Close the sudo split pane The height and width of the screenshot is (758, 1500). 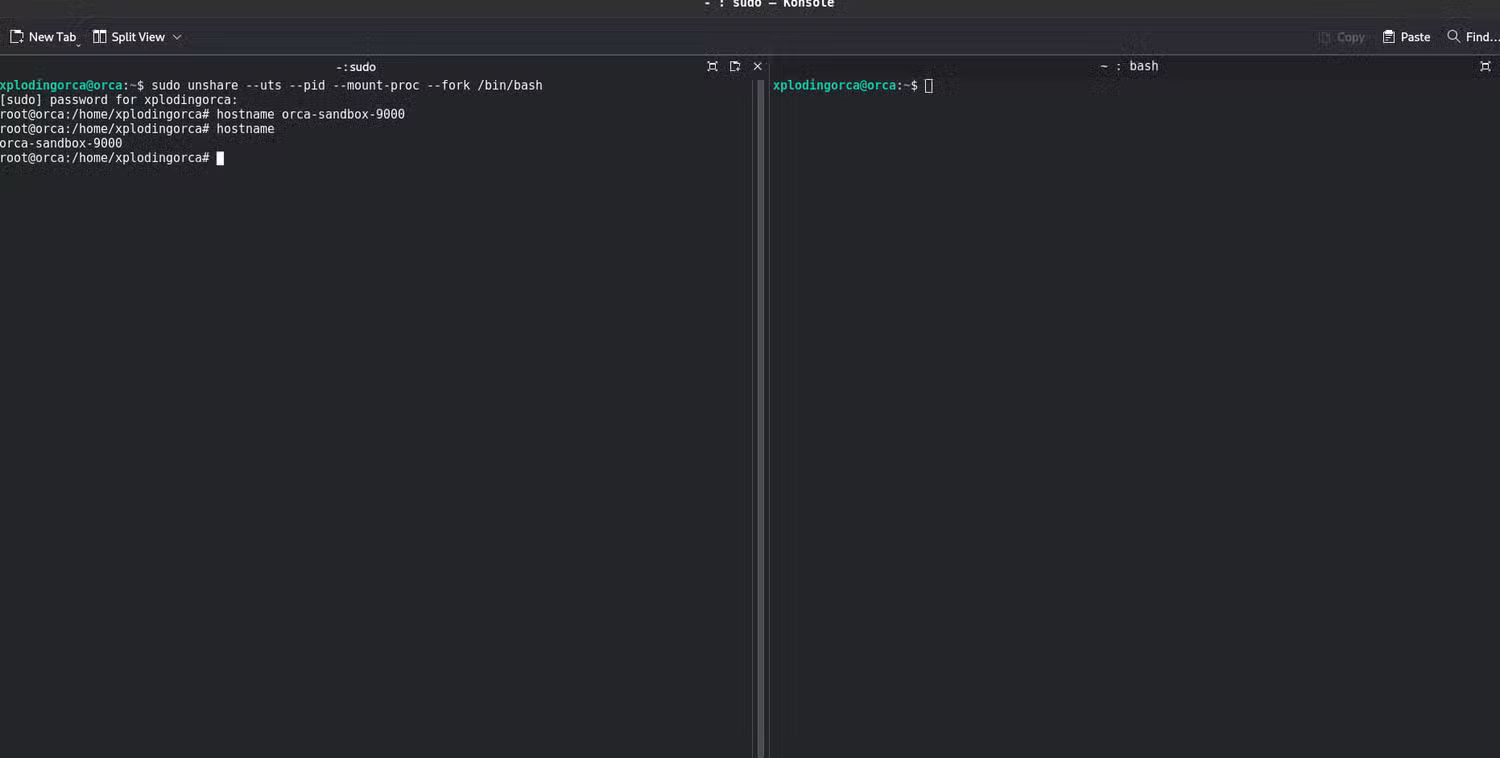tap(757, 66)
